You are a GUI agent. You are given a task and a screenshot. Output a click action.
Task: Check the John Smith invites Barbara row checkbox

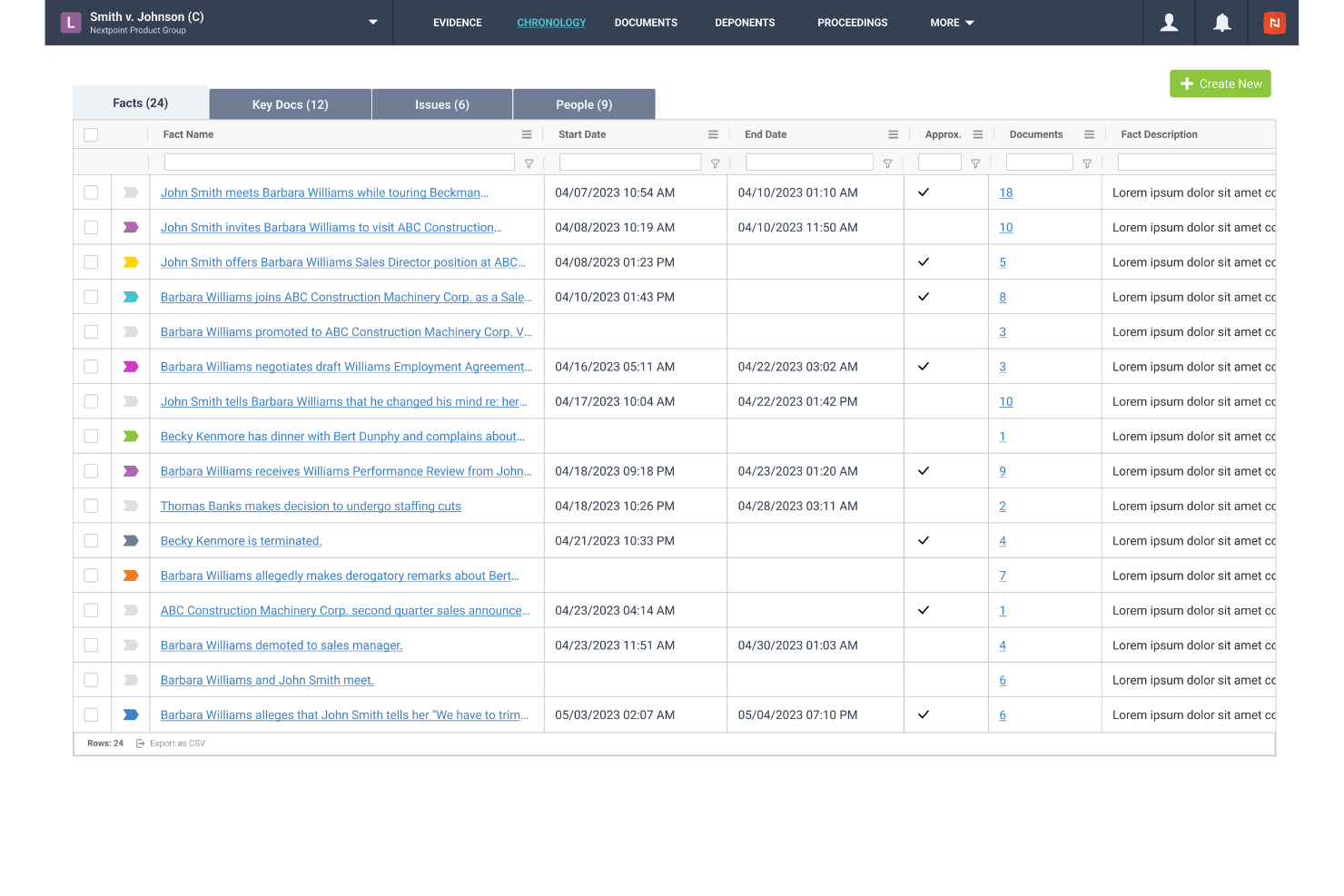[x=91, y=228]
